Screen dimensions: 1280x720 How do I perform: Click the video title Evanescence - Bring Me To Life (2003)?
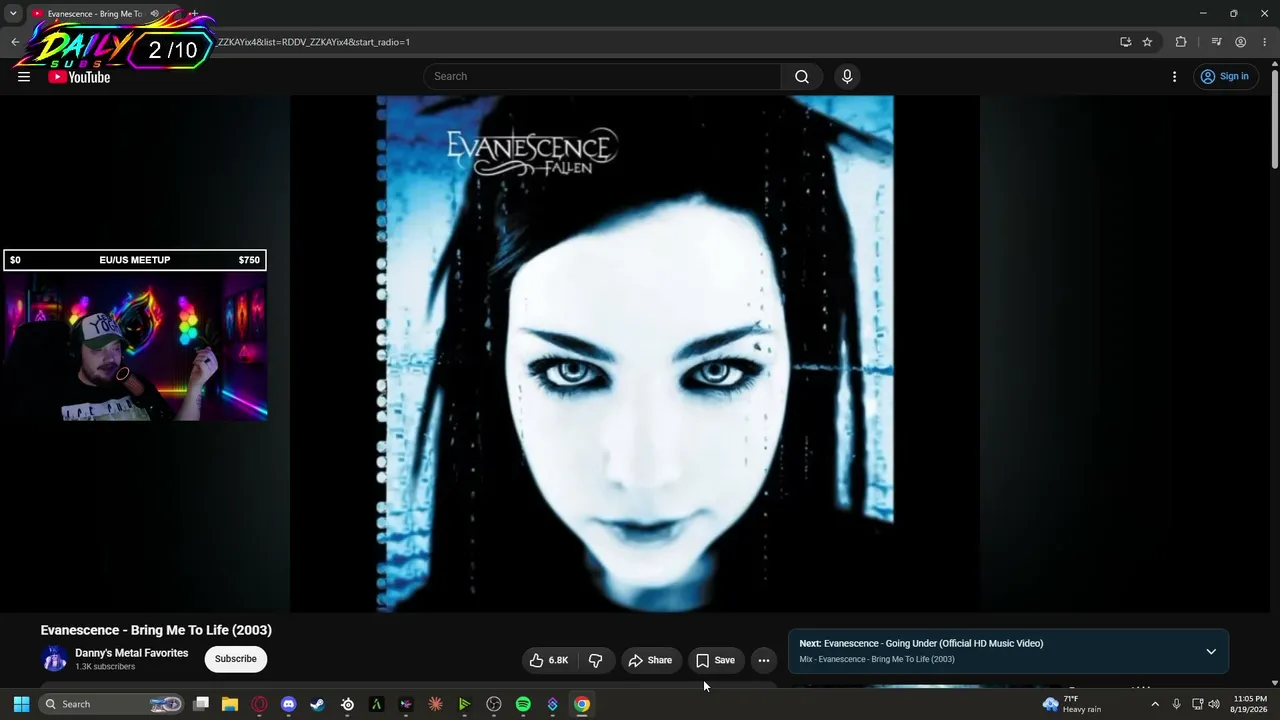(x=156, y=630)
